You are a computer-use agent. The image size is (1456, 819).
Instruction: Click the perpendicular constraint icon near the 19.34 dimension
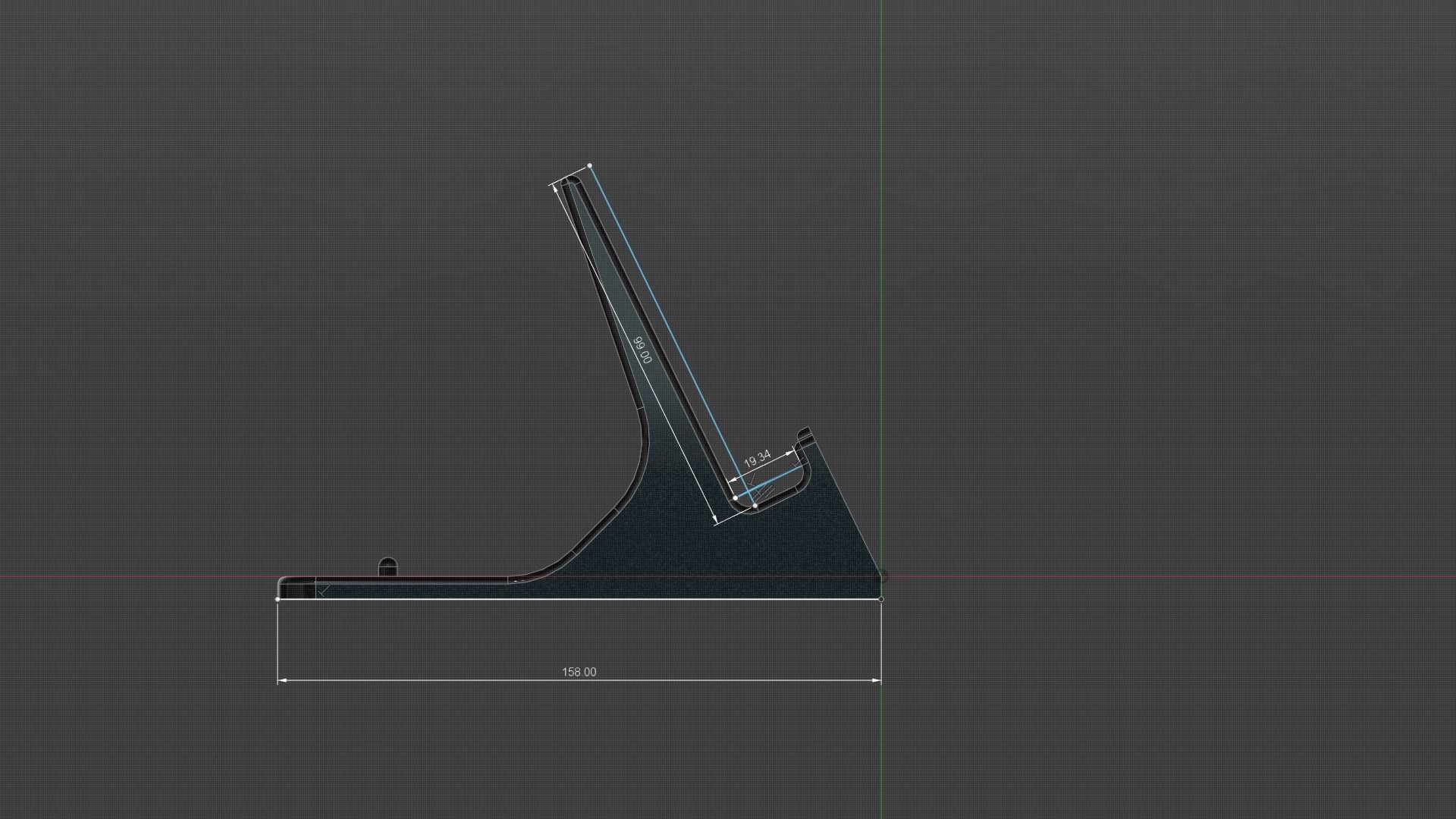click(752, 479)
